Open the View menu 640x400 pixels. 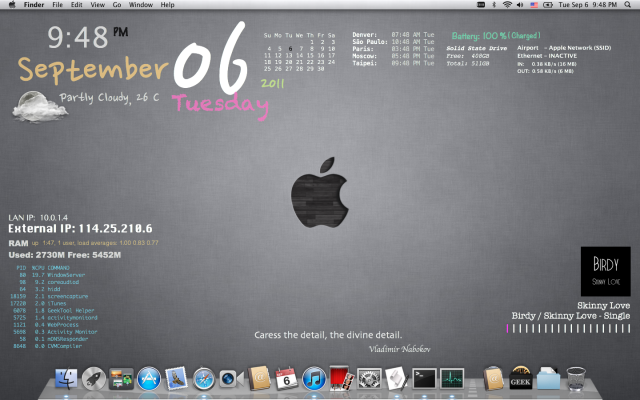[97, 5]
